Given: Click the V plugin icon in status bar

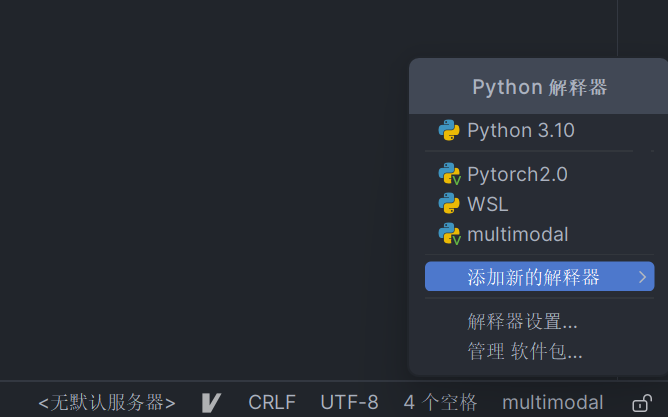Looking at the screenshot, I should [211, 403].
